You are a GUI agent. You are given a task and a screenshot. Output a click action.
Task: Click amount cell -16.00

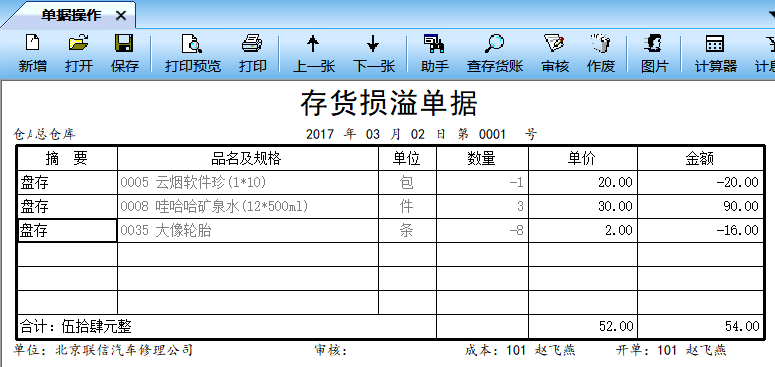700,231
